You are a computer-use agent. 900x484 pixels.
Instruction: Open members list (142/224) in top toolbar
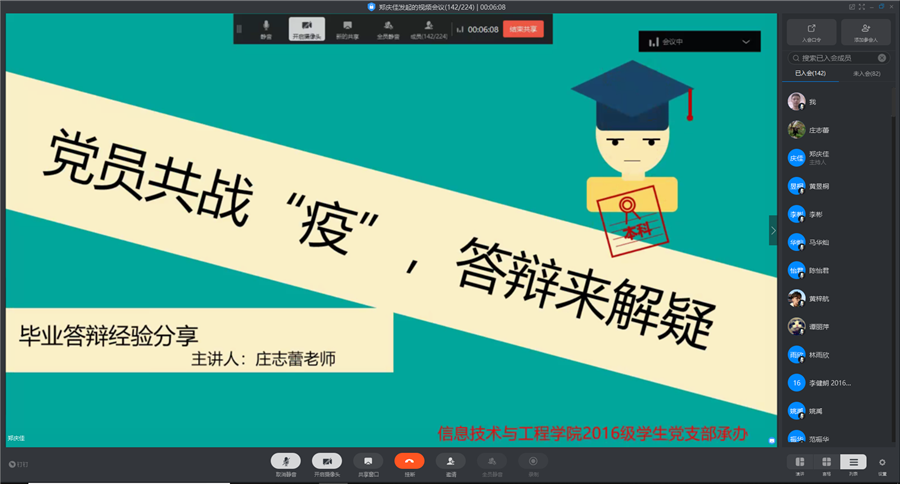tap(429, 28)
